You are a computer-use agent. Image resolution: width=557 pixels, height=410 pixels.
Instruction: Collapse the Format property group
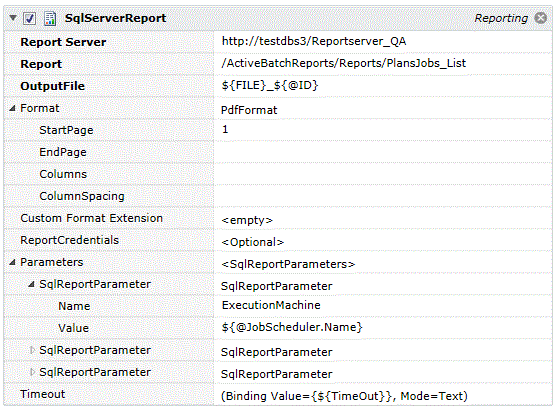[x=12, y=108]
